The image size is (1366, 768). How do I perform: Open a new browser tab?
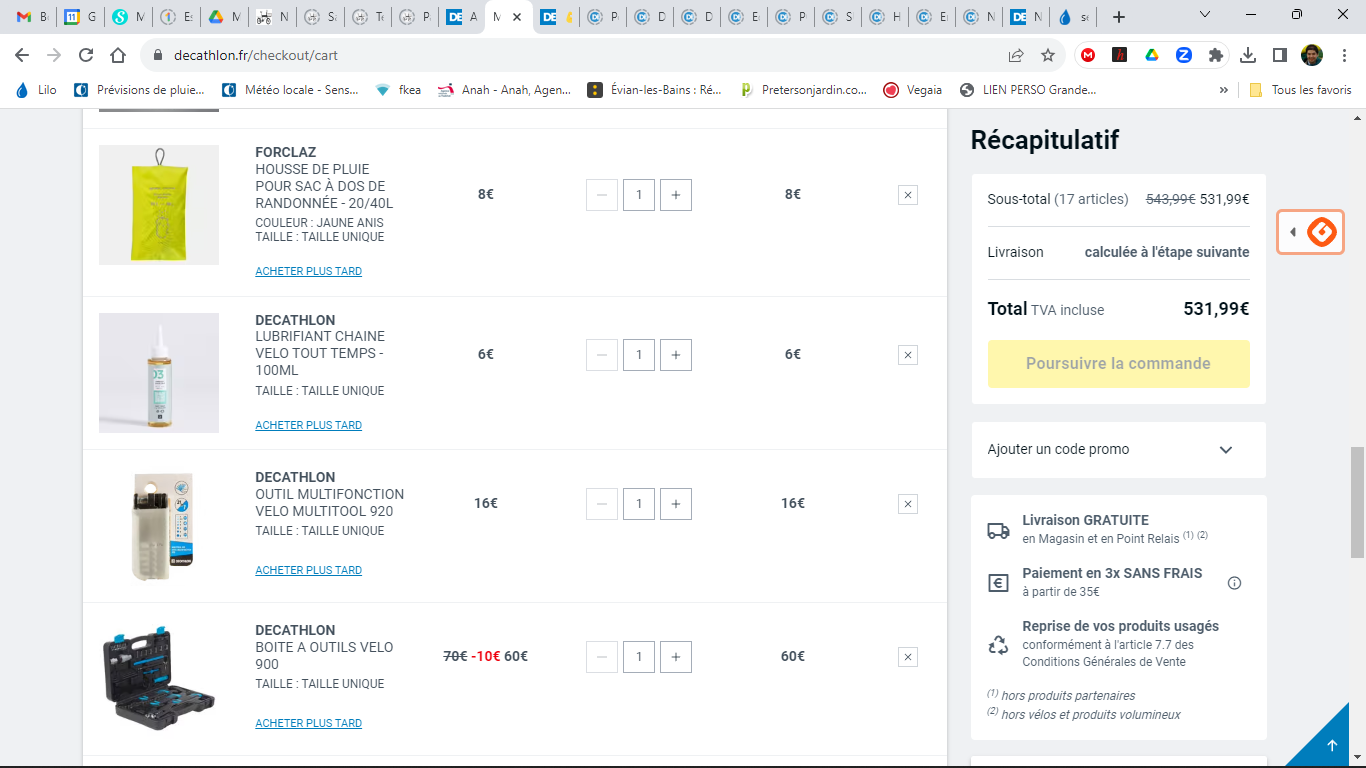[x=1119, y=17]
